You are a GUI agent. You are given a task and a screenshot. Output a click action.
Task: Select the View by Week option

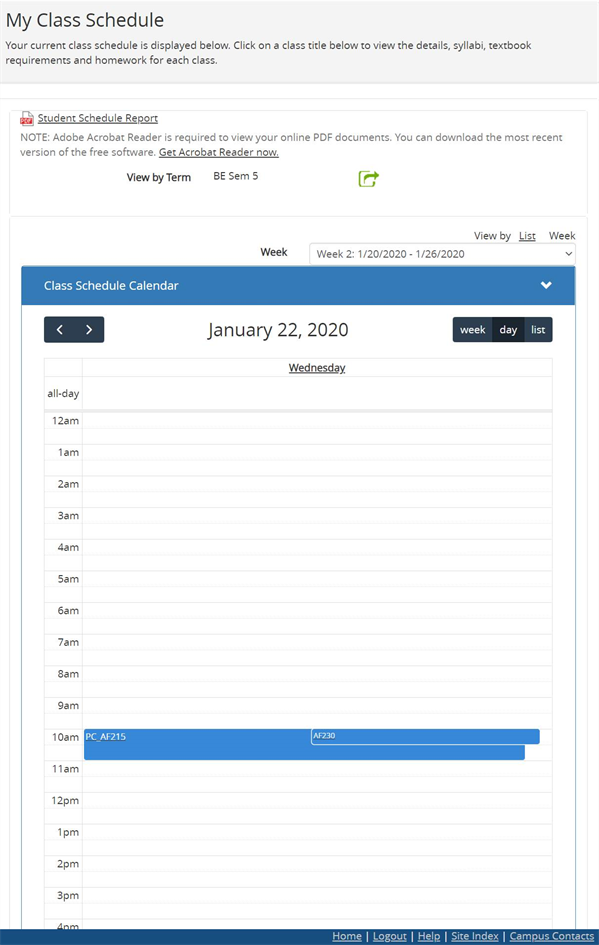tap(562, 236)
